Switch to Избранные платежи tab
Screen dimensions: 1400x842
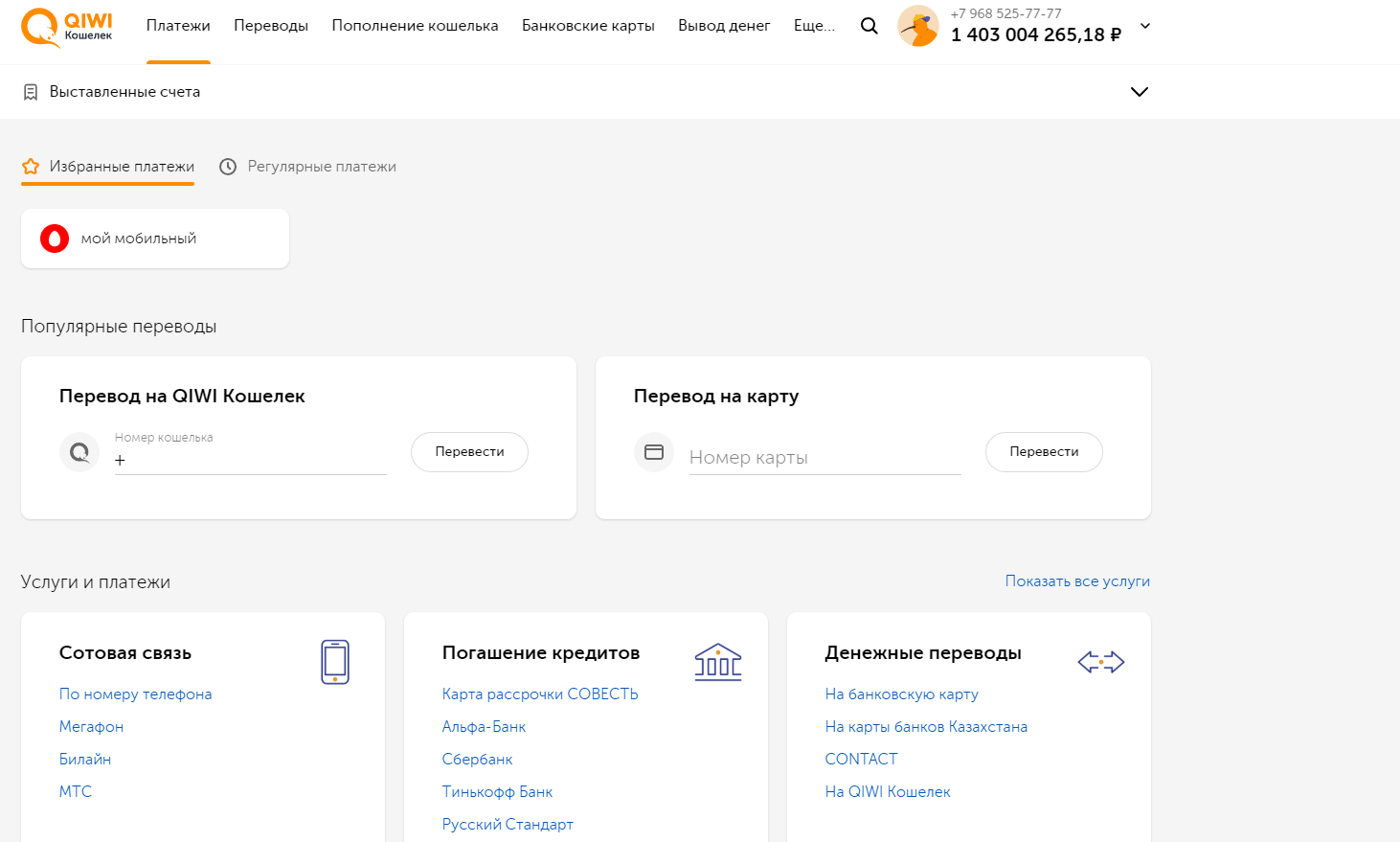pyautogui.click(x=108, y=167)
